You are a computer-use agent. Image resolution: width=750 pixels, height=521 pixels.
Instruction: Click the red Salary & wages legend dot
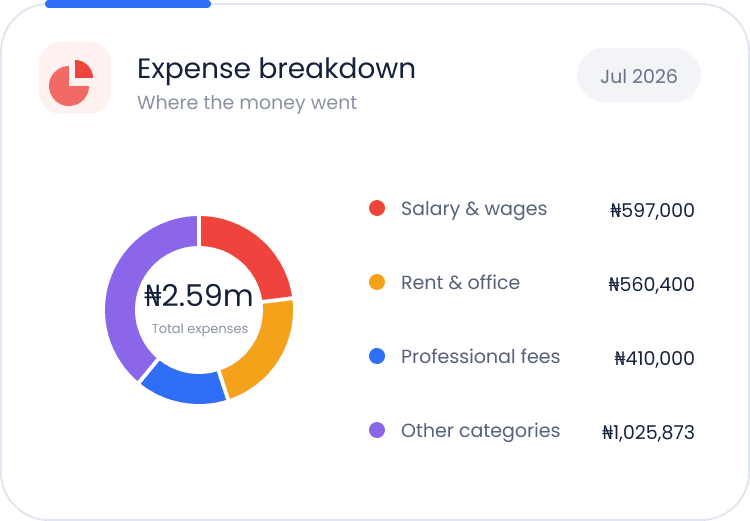coord(377,209)
